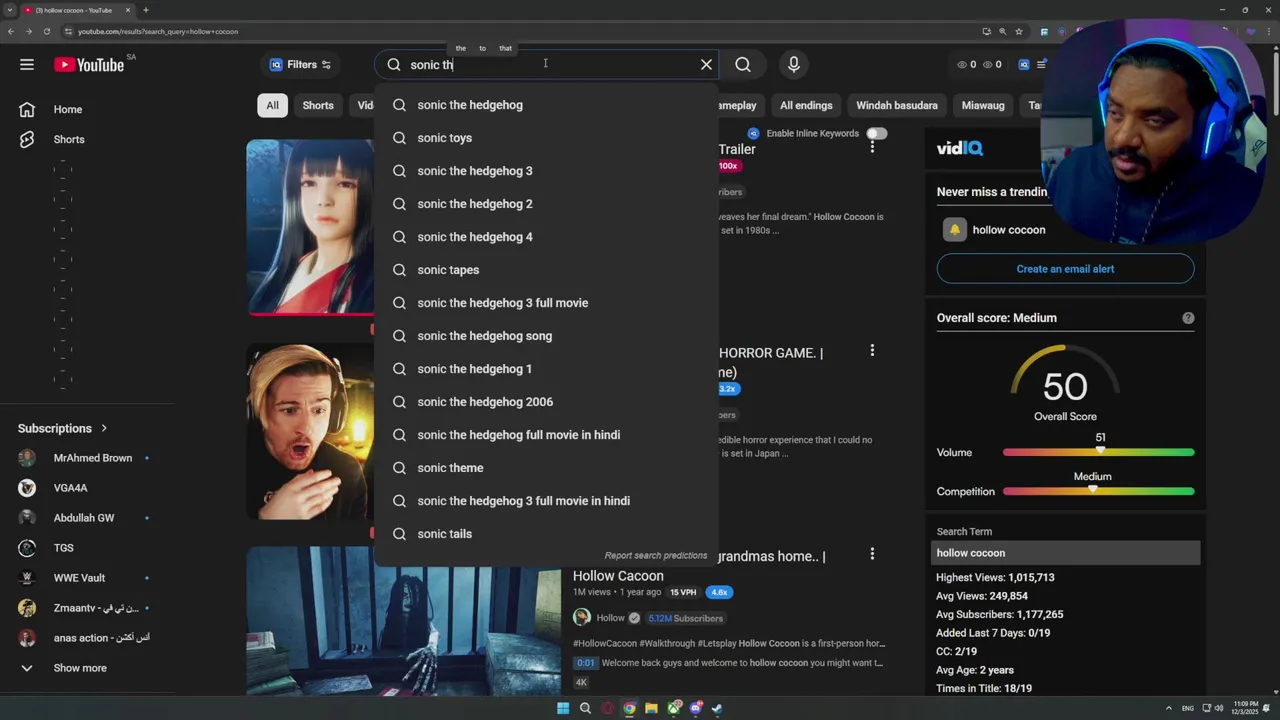Viewport: 1280px width, 720px height.
Task: Toggle Enable Inline Keywords switch
Action: (x=877, y=133)
